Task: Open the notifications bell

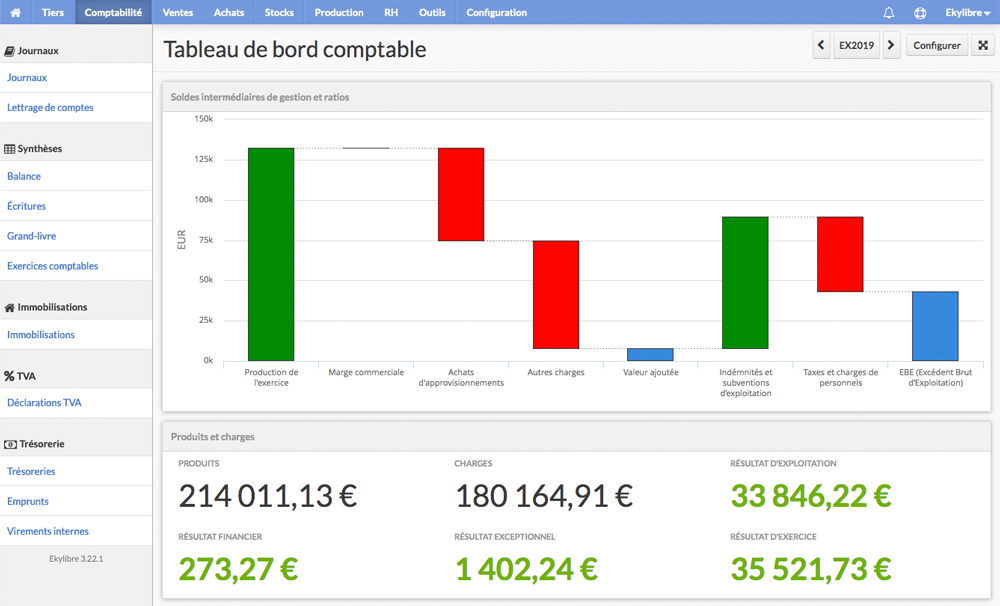Action: click(x=888, y=12)
